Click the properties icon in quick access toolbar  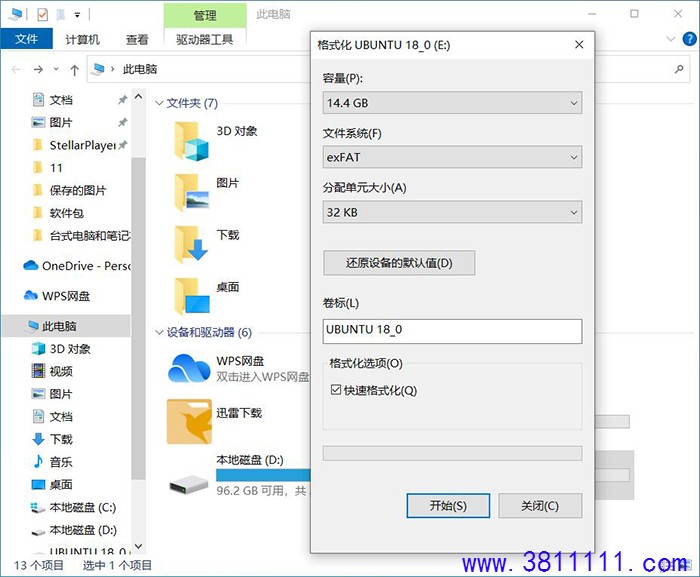tap(42, 15)
